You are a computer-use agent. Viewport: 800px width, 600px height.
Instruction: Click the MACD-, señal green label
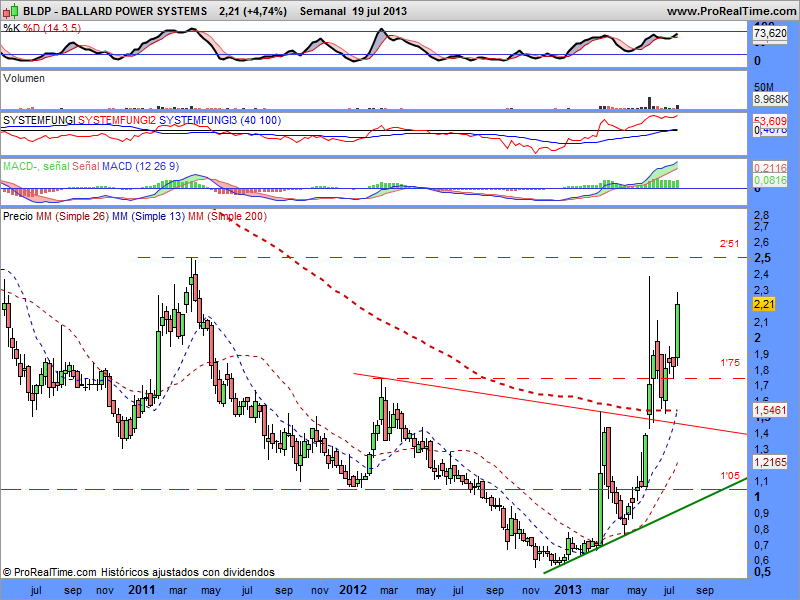coord(36,166)
